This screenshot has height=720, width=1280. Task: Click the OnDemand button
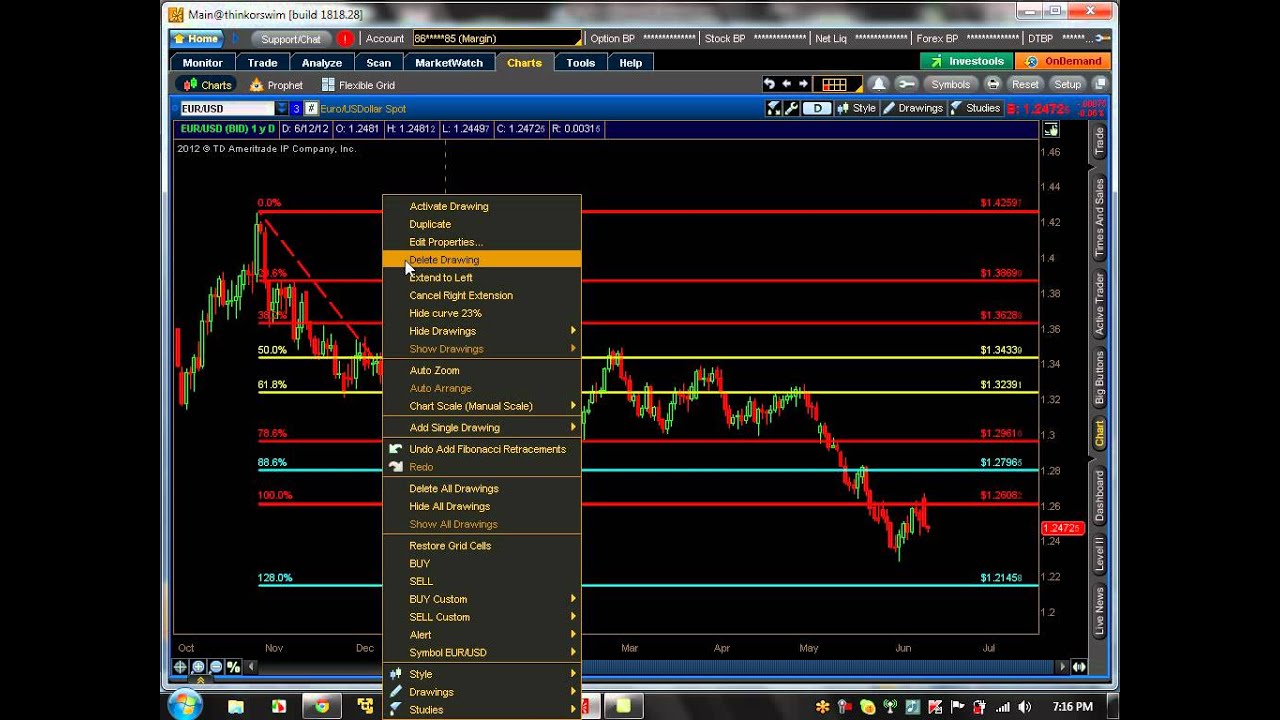[x=1064, y=61]
